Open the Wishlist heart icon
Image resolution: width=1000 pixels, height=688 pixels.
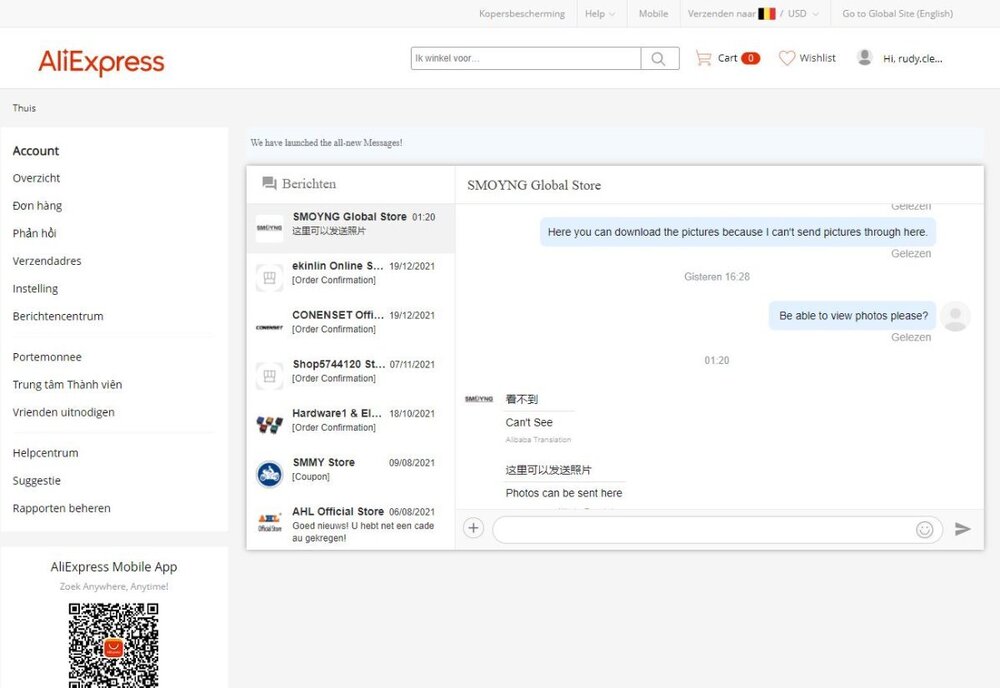[787, 58]
